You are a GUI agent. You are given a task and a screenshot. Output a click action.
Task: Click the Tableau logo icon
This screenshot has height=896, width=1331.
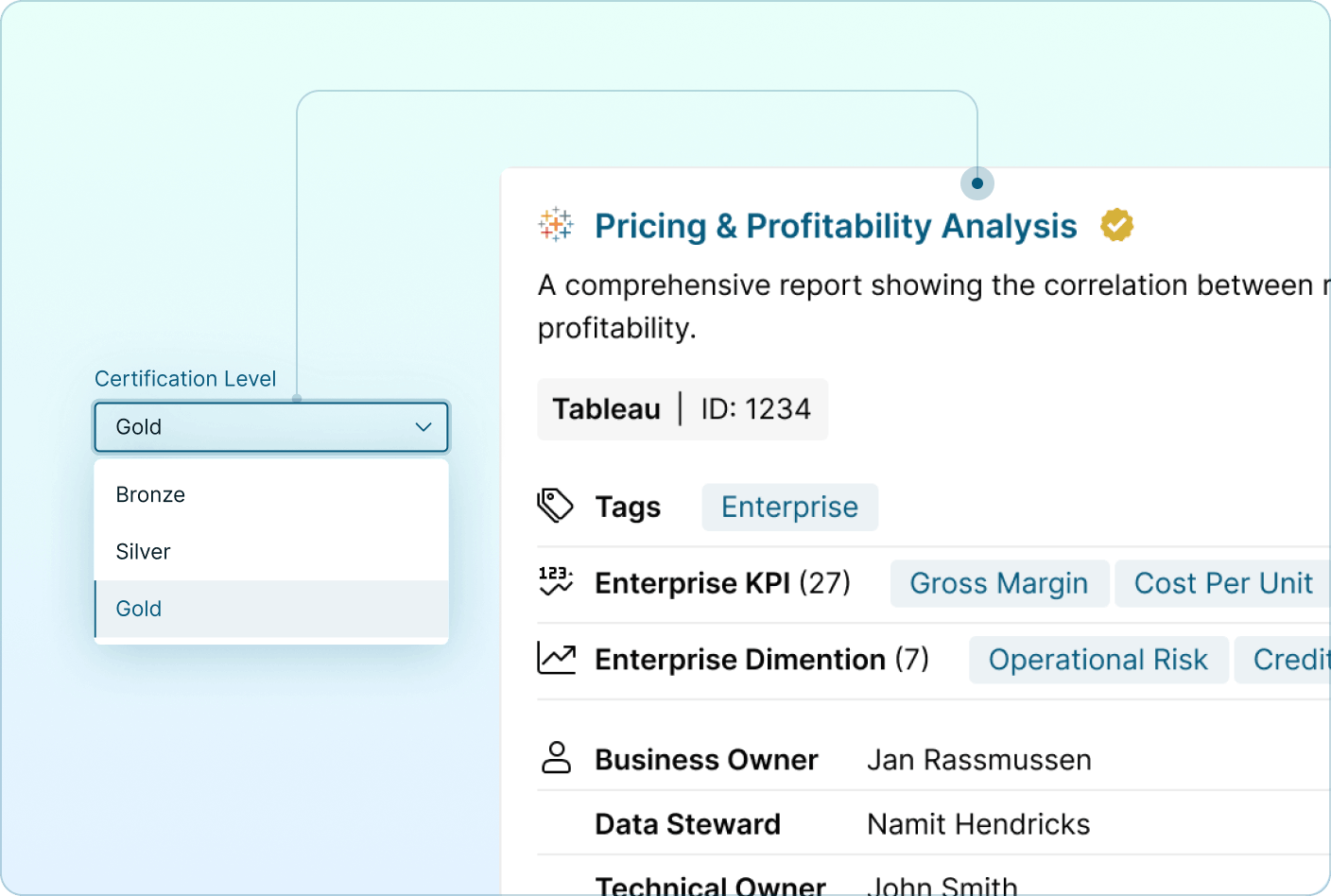556,225
